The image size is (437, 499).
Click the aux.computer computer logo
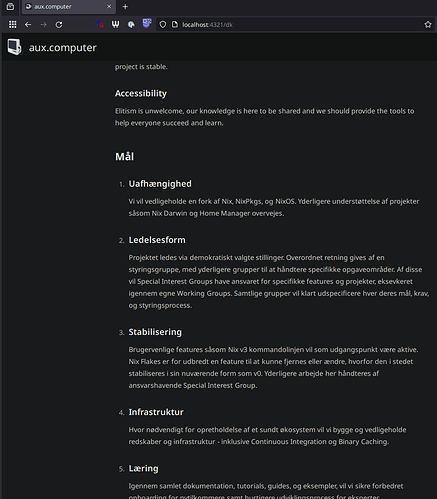point(15,47)
